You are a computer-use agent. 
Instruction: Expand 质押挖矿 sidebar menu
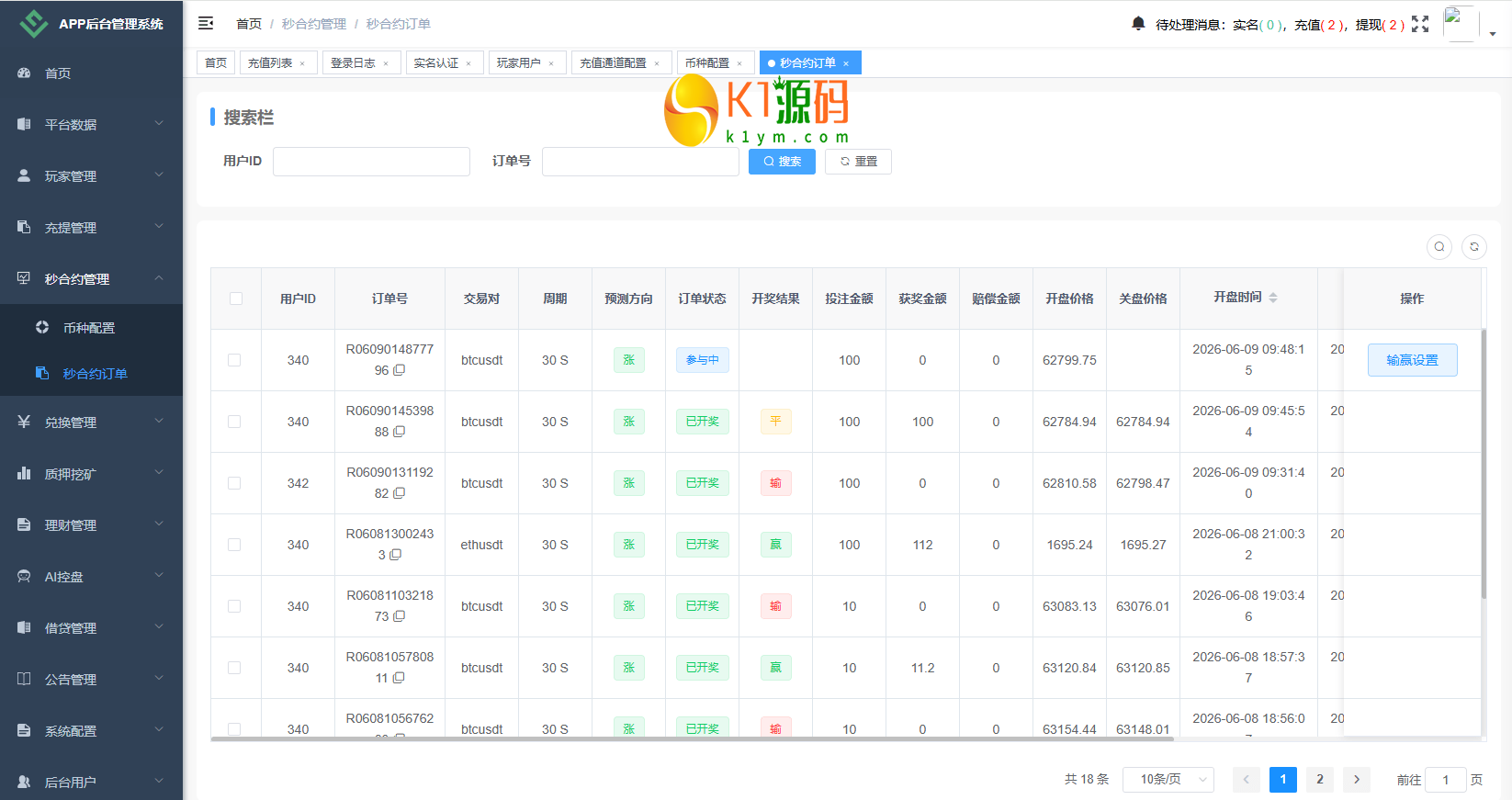click(91, 474)
